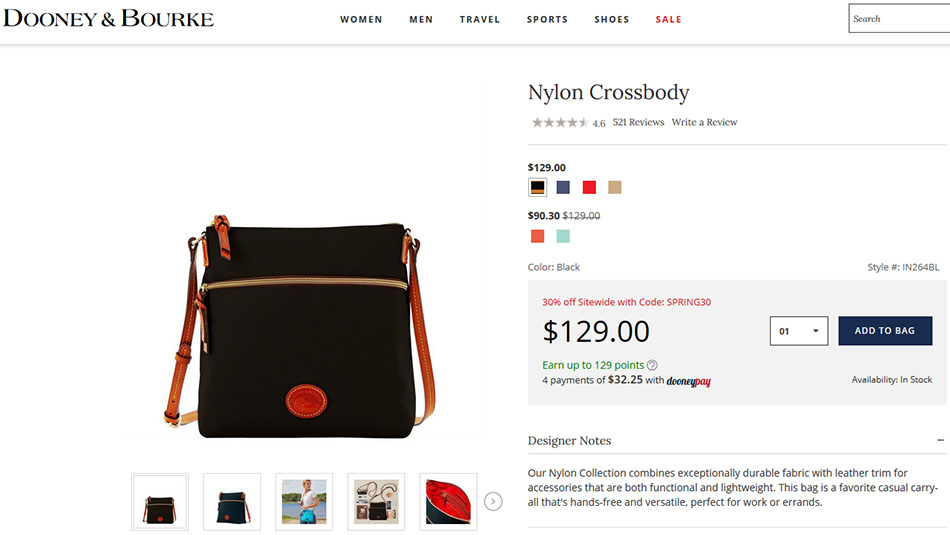Image resolution: width=950 pixels, height=535 pixels.
Task: Click the dooneypay logo
Action: coord(688,381)
